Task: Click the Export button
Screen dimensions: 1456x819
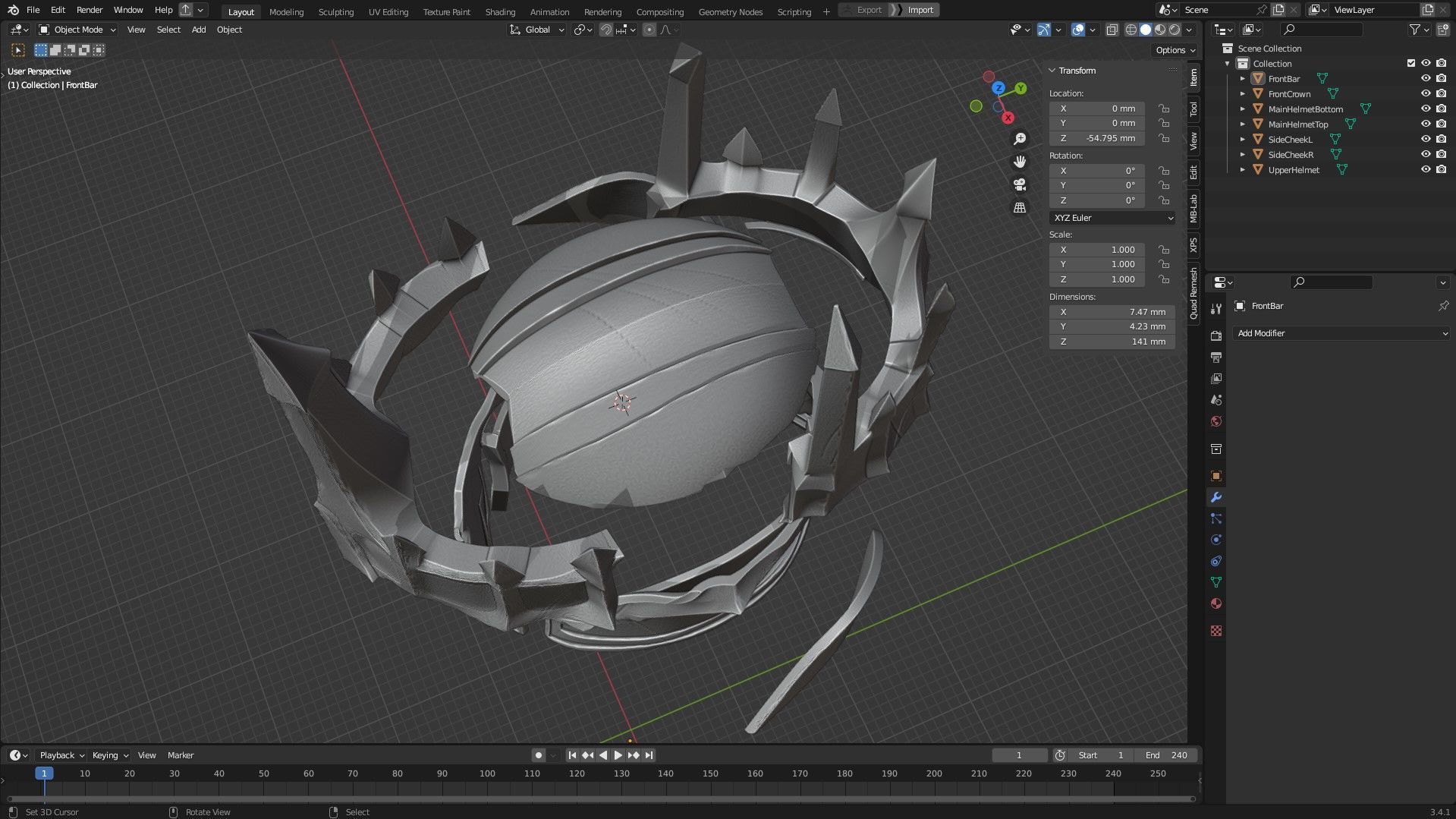Action: (x=869, y=10)
